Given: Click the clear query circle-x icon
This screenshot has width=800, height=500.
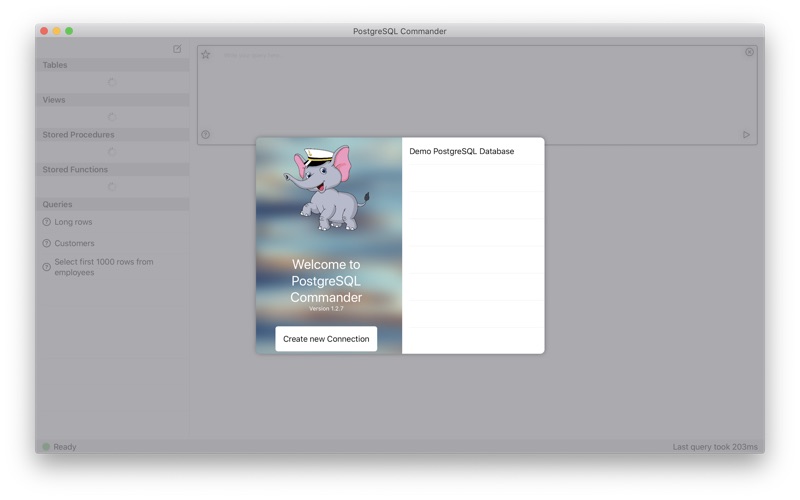Looking at the screenshot, I should pos(749,52).
